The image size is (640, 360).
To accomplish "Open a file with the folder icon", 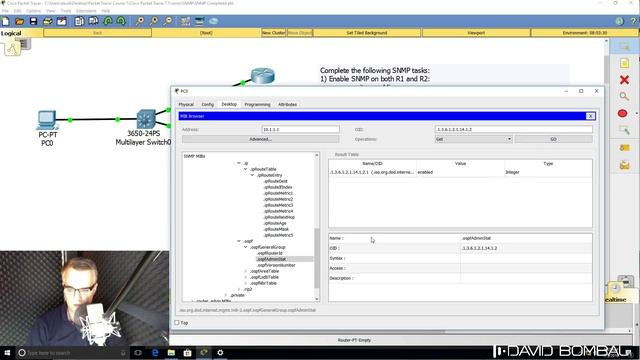I will tap(19, 21).
